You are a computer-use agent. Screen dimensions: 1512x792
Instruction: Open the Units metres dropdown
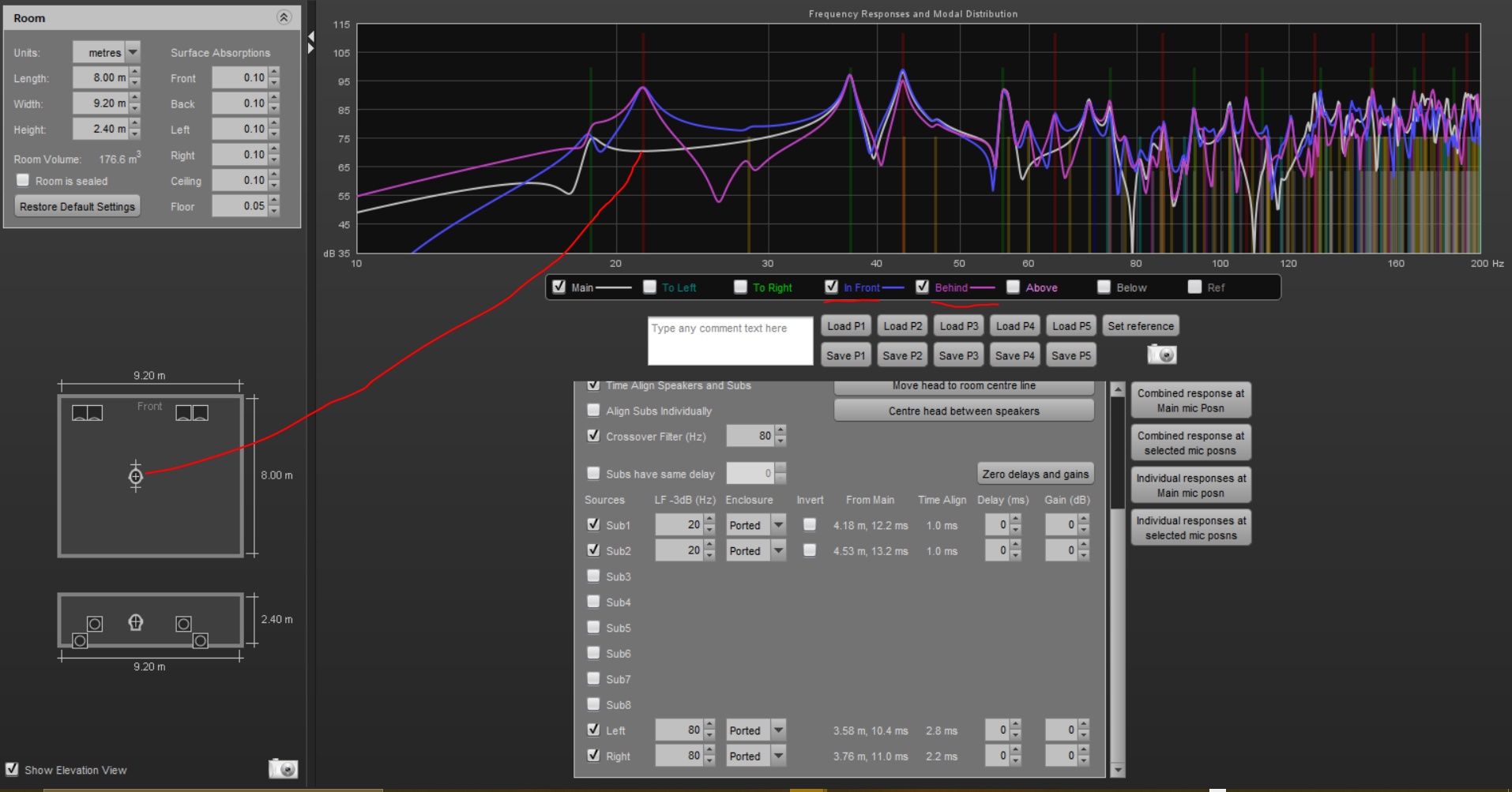[133, 52]
